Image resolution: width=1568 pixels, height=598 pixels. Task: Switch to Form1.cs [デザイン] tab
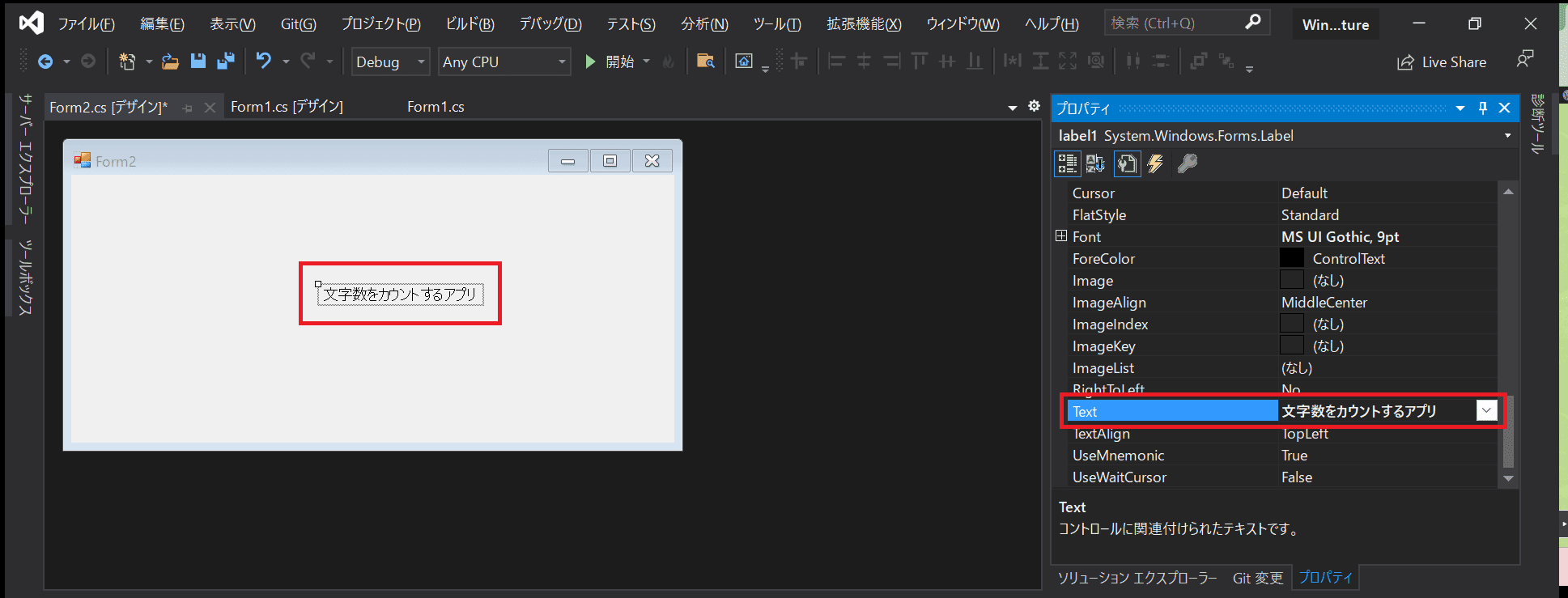tap(287, 107)
